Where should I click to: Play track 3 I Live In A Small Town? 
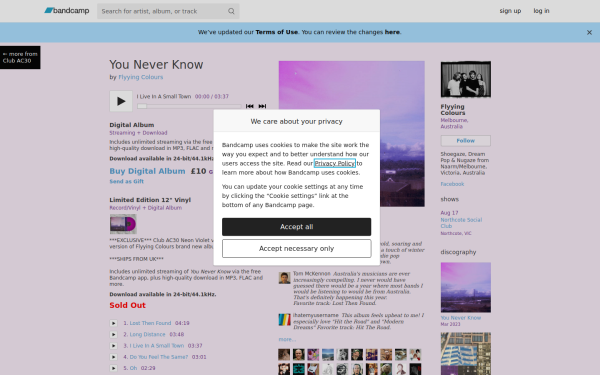pyautogui.click(x=113, y=346)
